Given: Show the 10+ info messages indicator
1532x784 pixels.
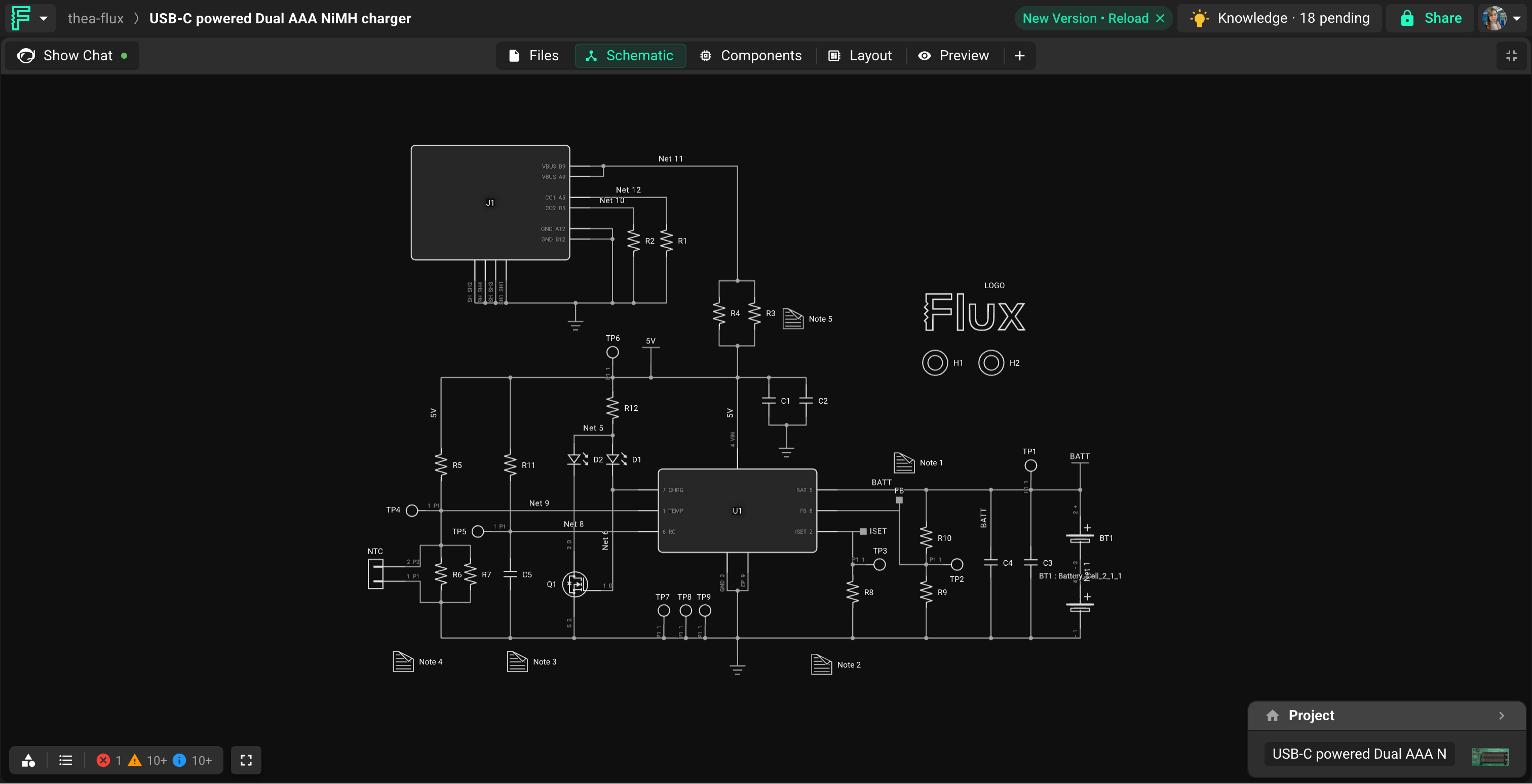Looking at the screenshot, I should click(x=192, y=760).
